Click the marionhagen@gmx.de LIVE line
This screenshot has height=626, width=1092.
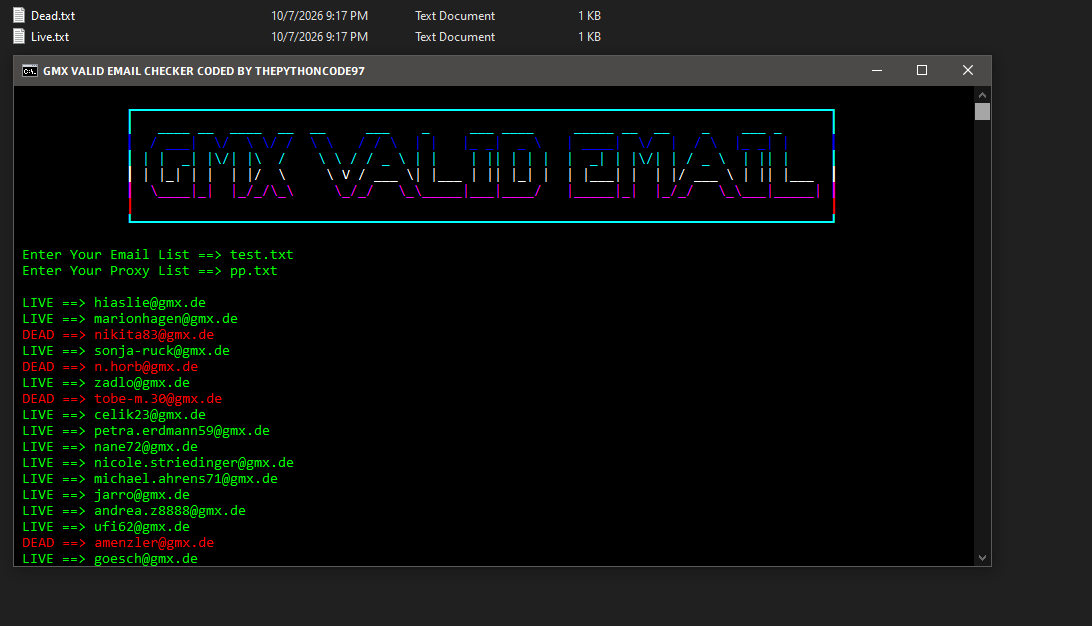point(130,318)
